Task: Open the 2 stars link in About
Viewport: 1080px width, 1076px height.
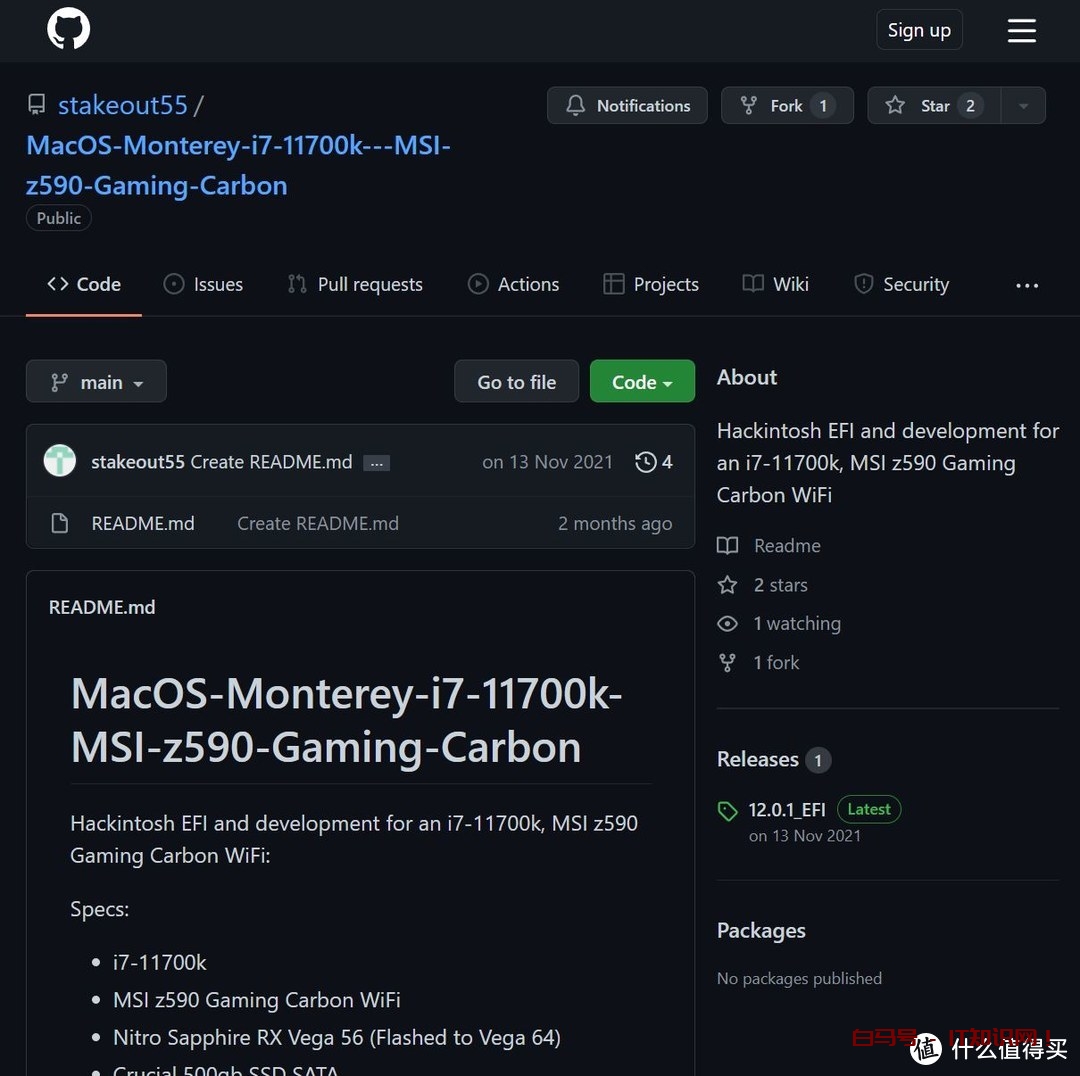Action: [780, 585]
